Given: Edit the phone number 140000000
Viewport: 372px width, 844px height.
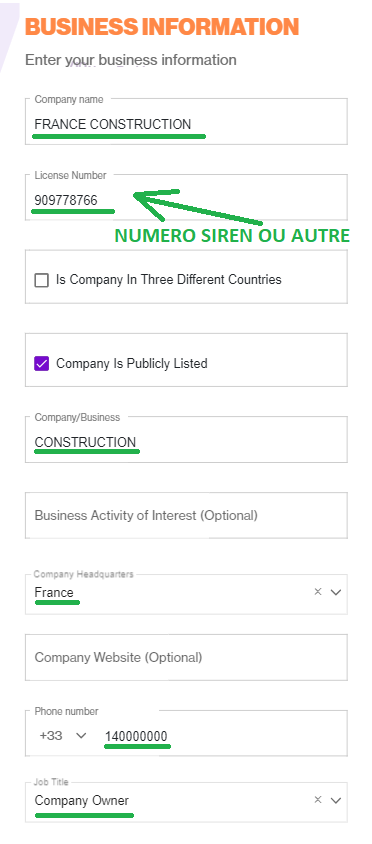Looking at the screenshot, I should click(136, 736).
